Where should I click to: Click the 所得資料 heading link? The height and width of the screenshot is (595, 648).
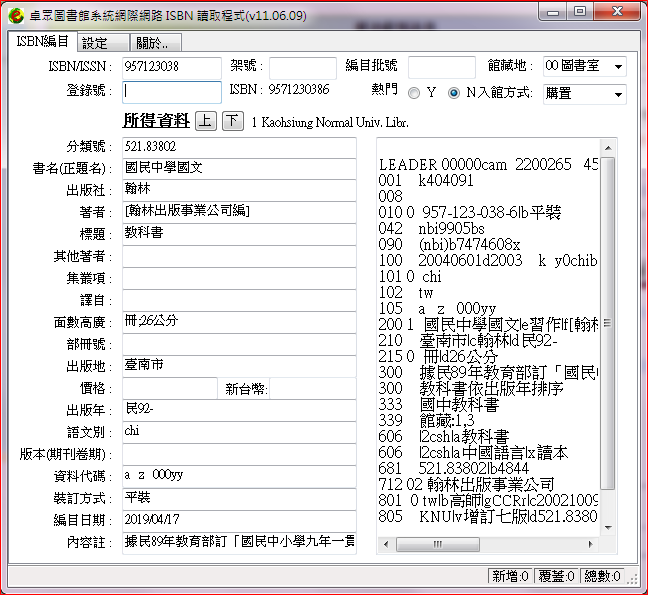pos(156,120)
